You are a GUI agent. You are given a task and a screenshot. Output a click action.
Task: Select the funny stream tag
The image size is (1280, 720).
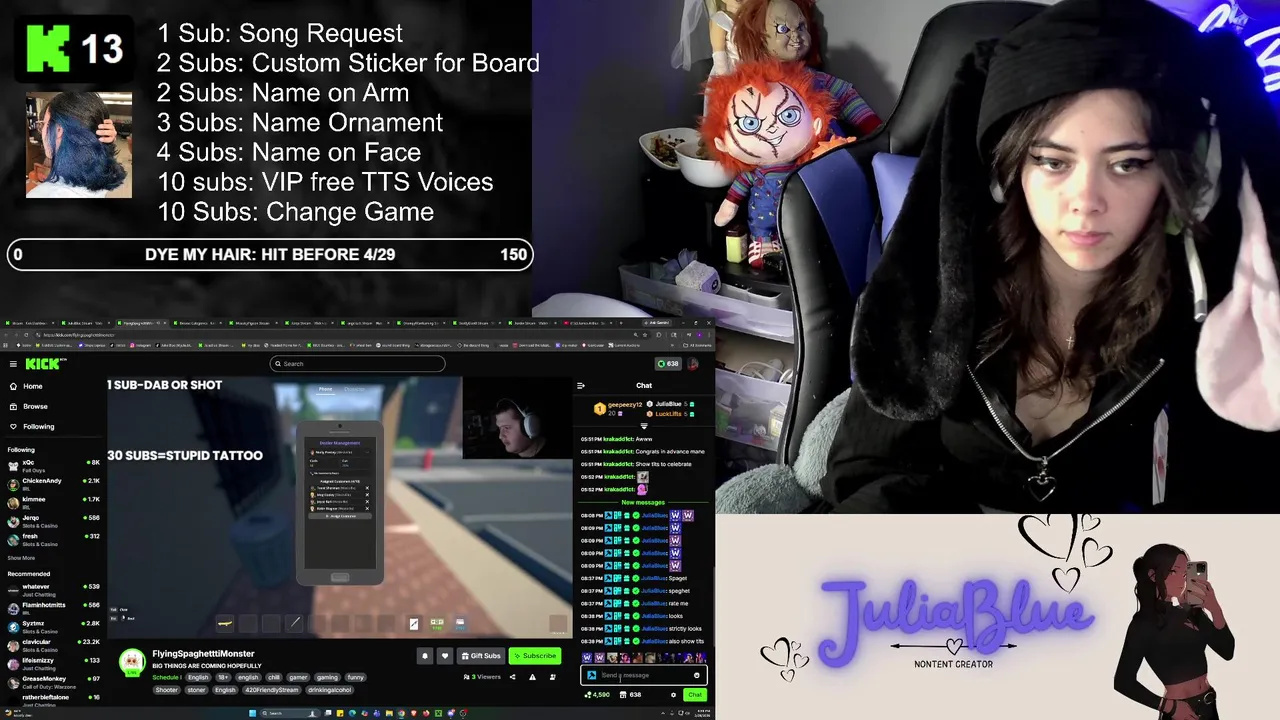[355, 677]
